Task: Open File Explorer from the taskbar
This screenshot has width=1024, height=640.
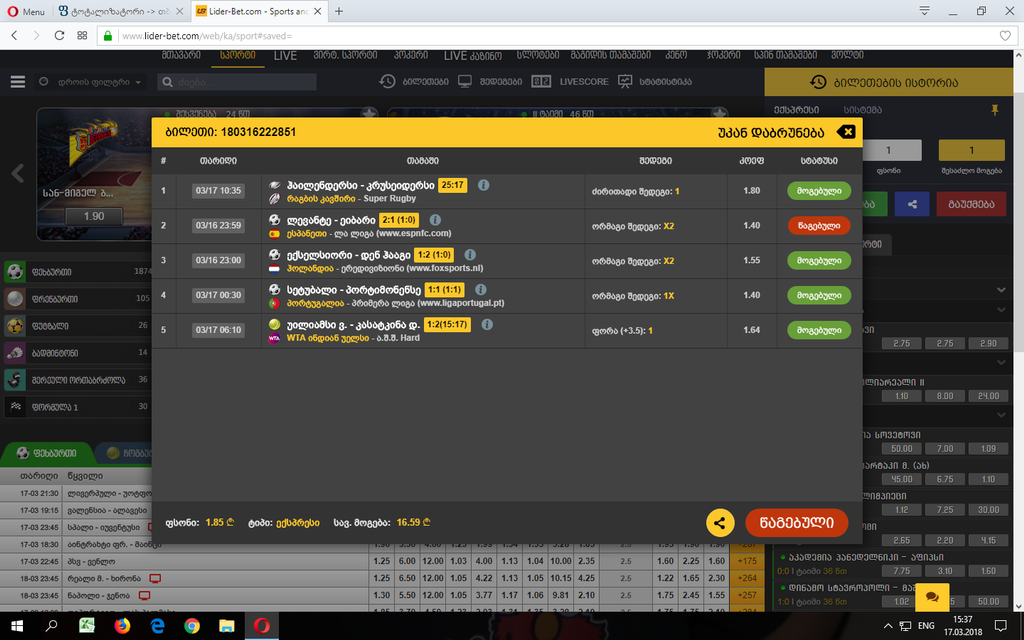Action: [227, 626]
